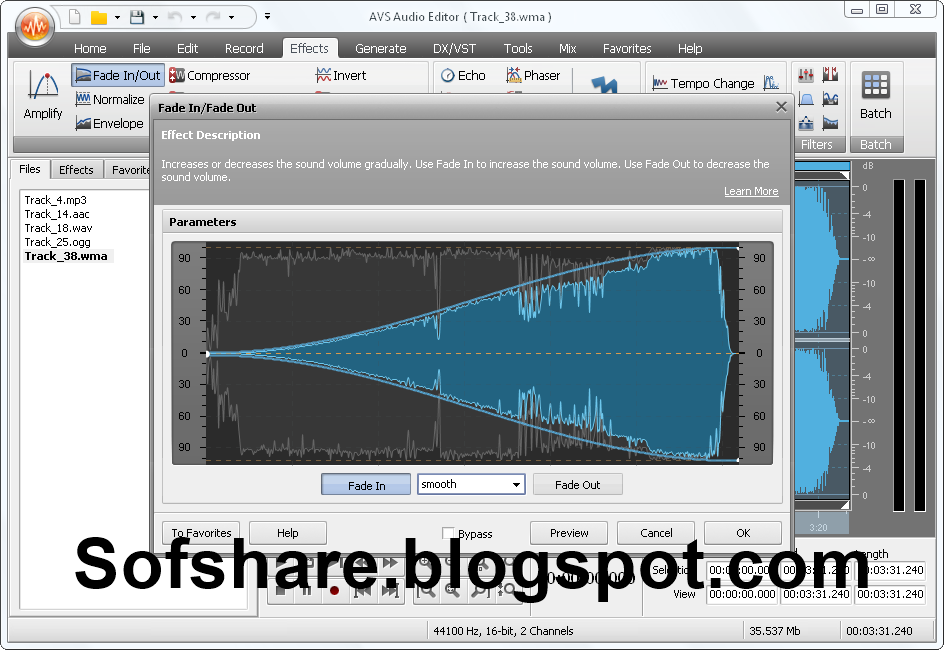Screen dimensions: 944x650
Task: Click the Redo arrow icon
Action: 213,17
